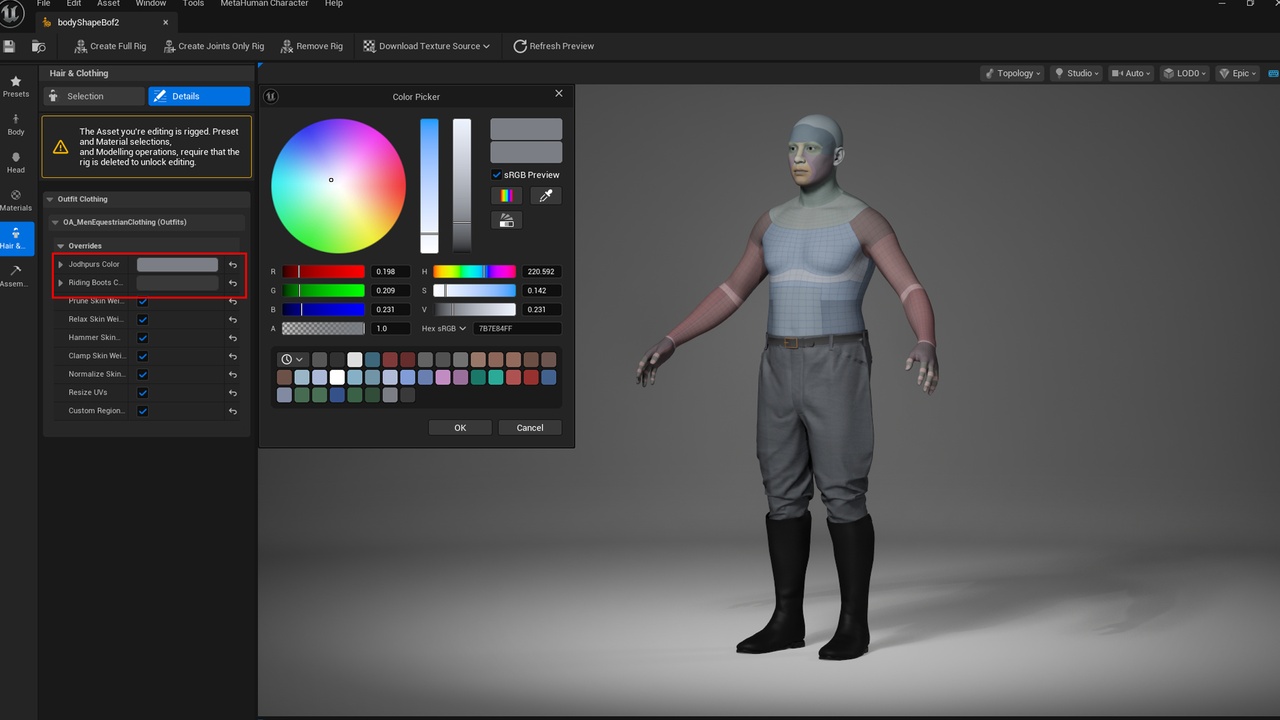Reset Relax Skin Weights to default
The height and width of the screenshot is (720, 1280).
tap(233, 320)
